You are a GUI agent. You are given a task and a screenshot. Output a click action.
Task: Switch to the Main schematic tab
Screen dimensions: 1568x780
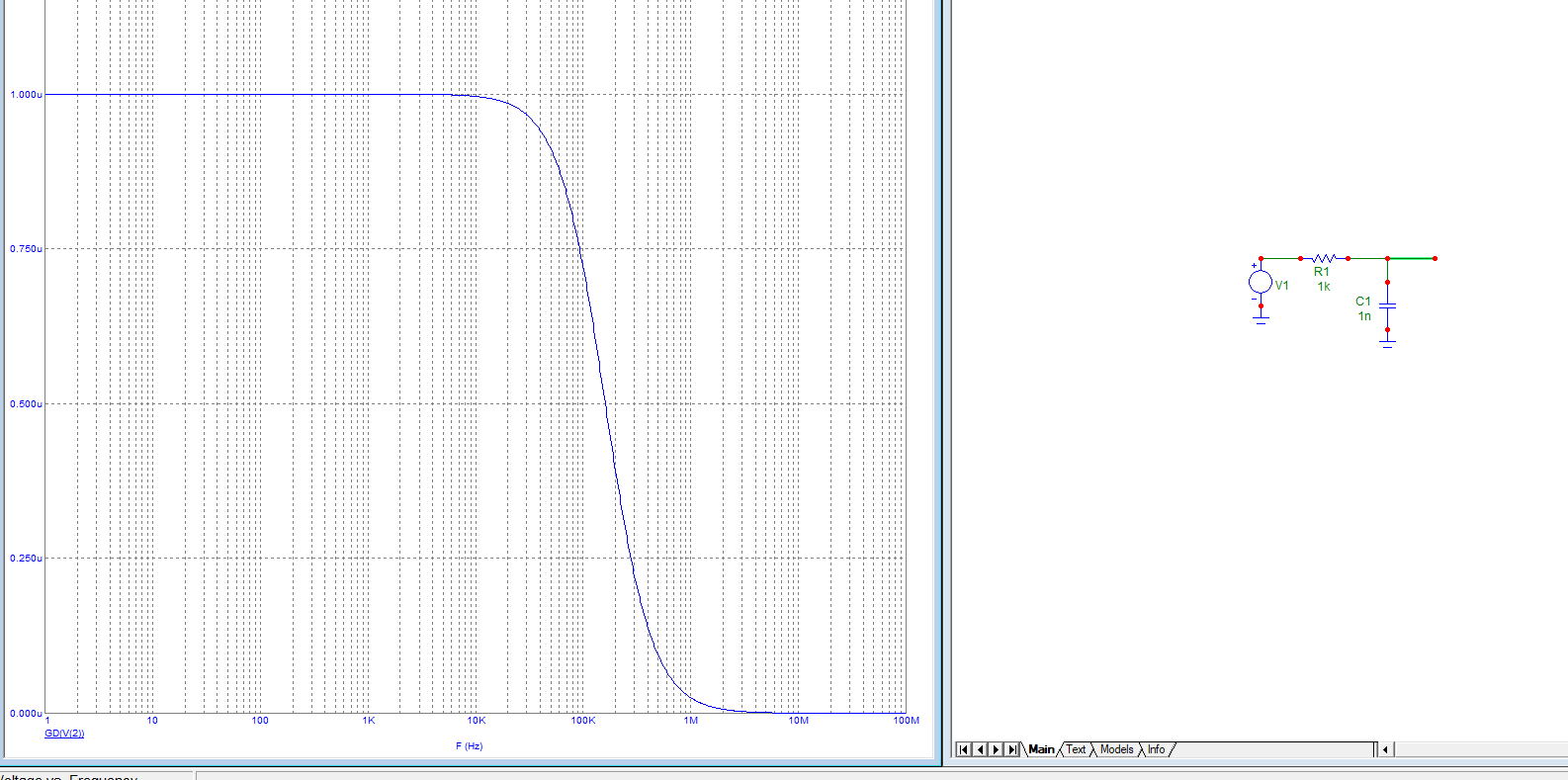[1041, 749]
